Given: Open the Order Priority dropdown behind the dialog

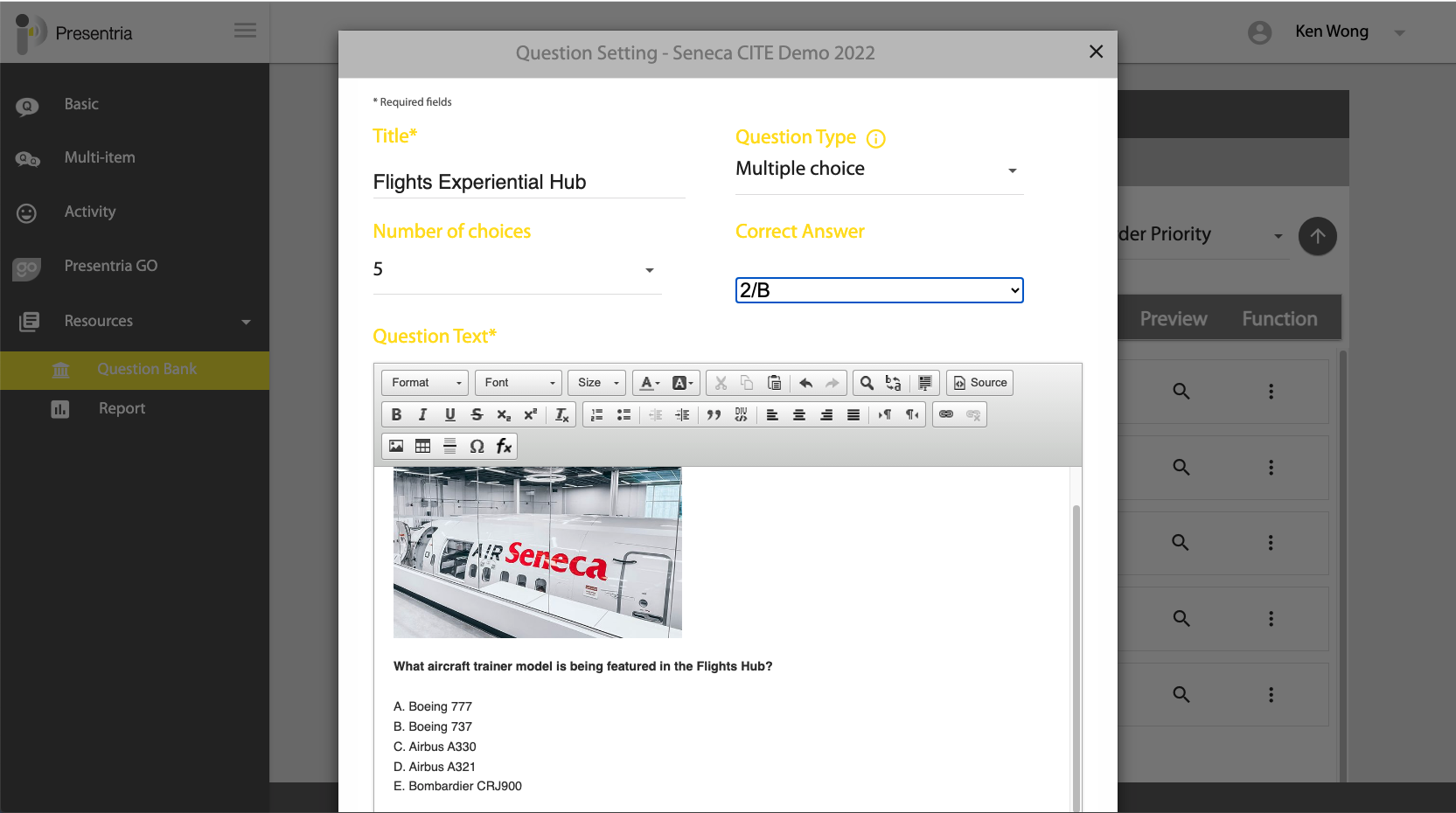Looking at the screenshot, I should [x=1202, y=235].
